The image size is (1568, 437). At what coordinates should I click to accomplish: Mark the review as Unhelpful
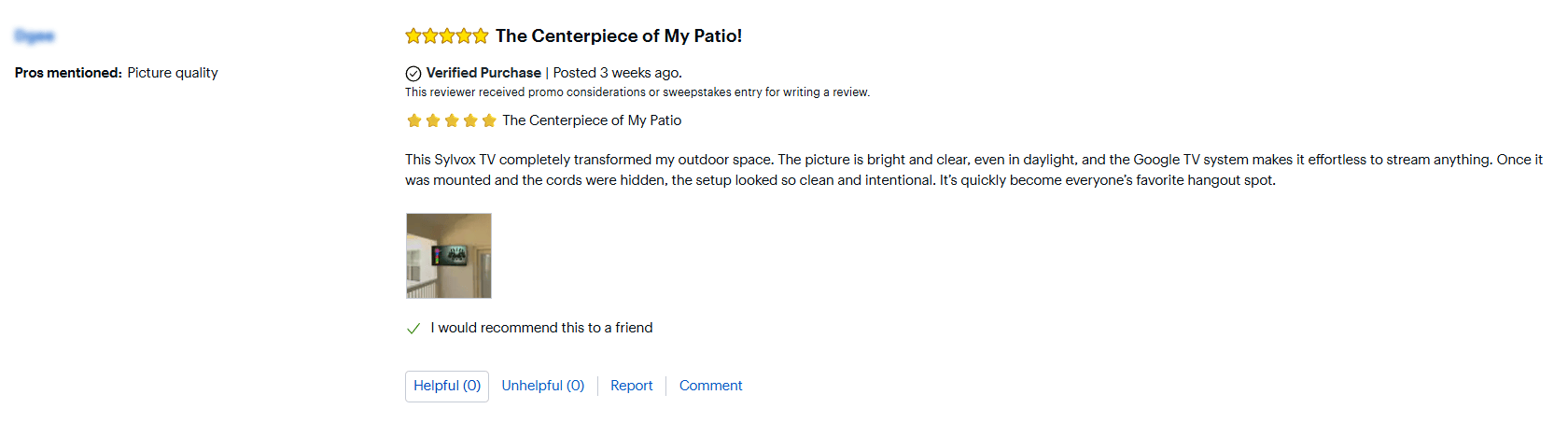542,386
